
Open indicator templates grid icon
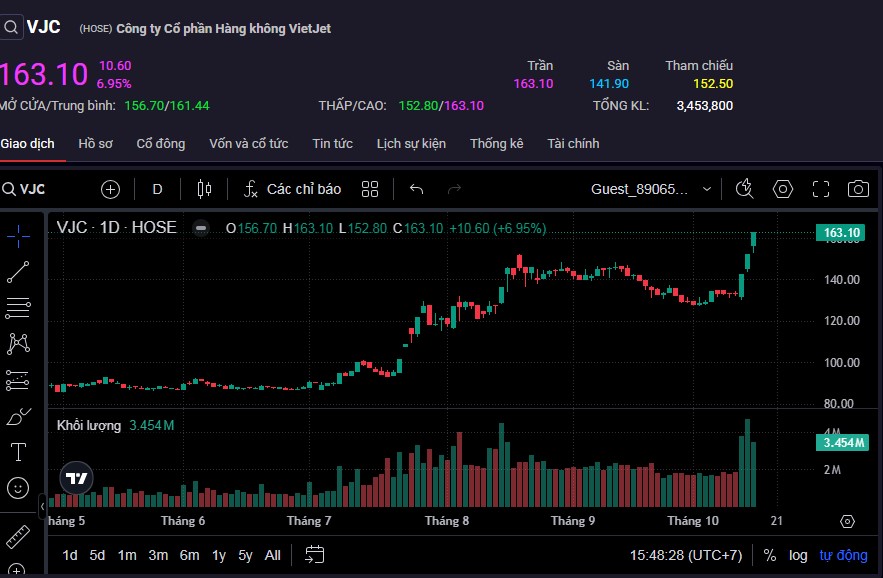coord(370,189)
